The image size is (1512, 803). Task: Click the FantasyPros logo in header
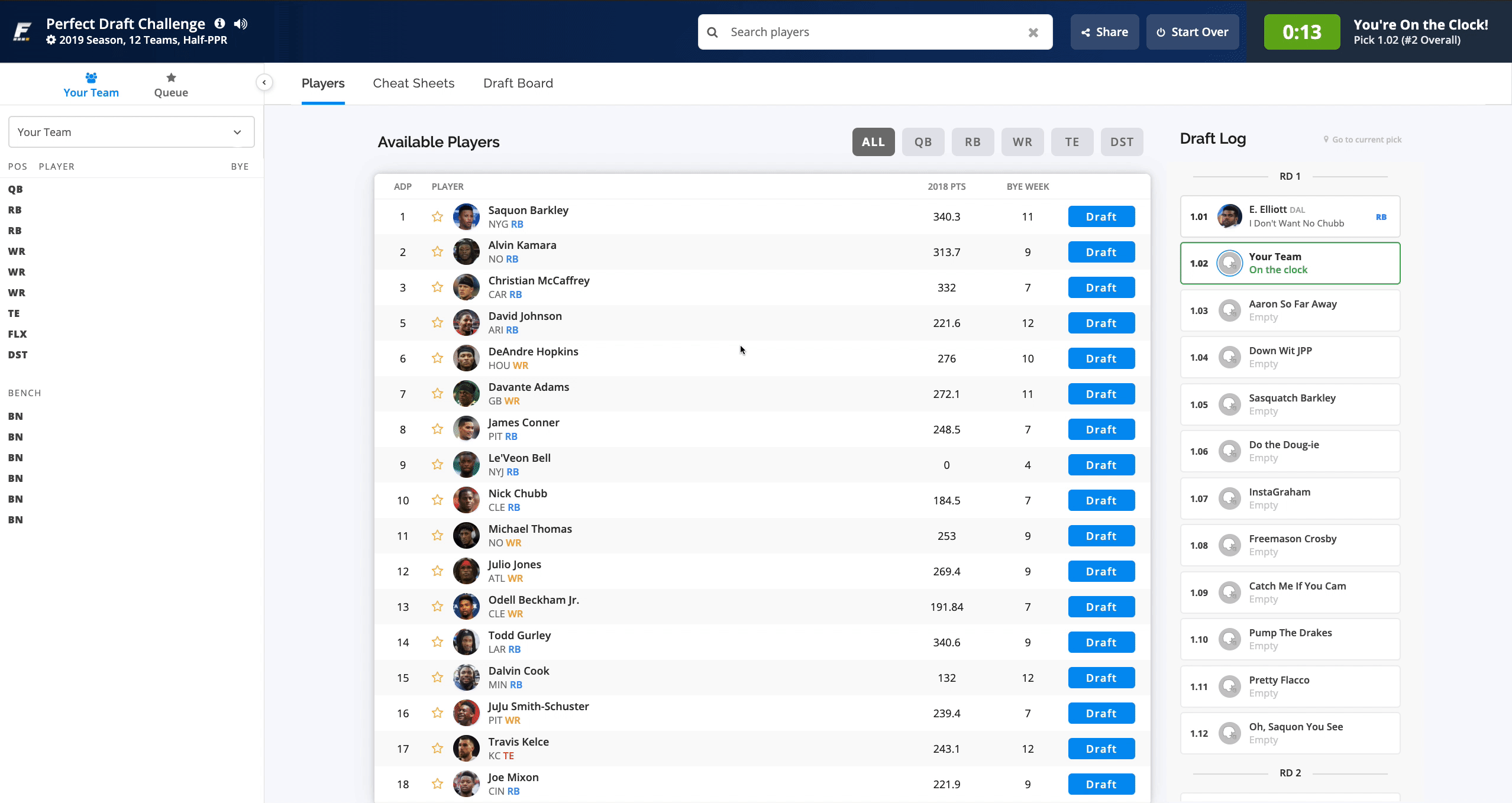22,31
